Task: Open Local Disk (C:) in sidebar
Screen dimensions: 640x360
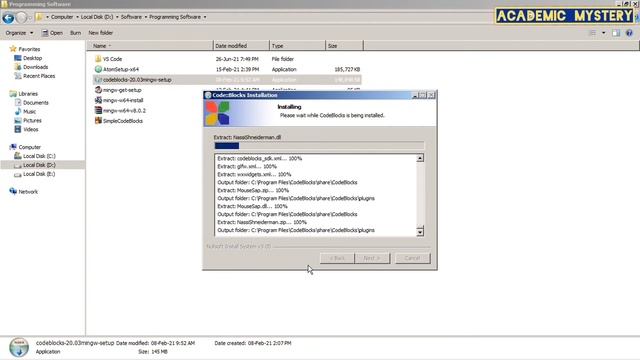Action: [39, 156]
